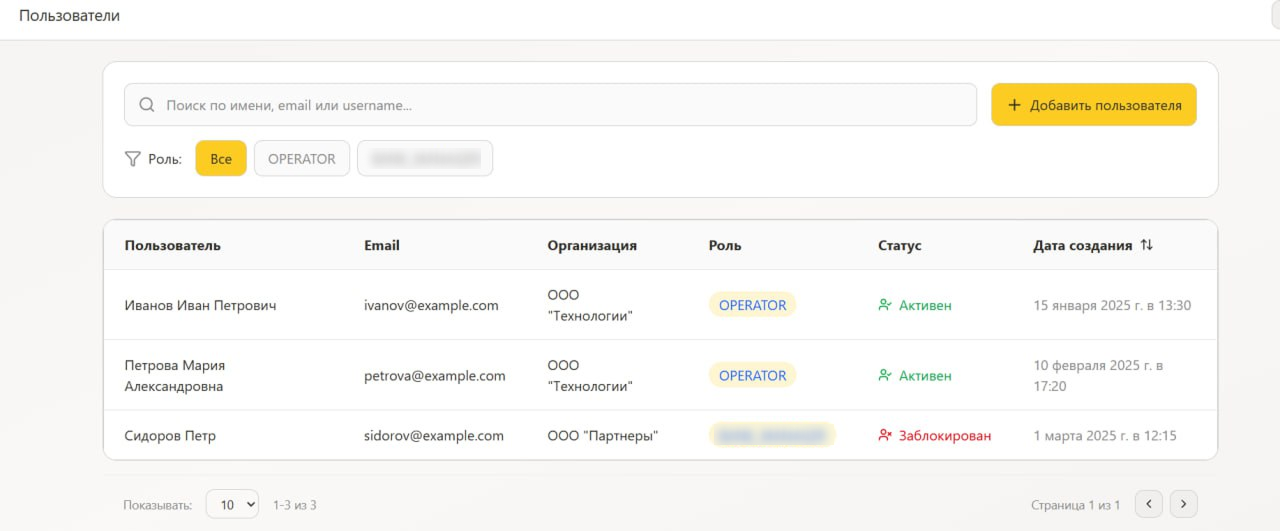Select the blurred role filter chip

click(425, 159)
